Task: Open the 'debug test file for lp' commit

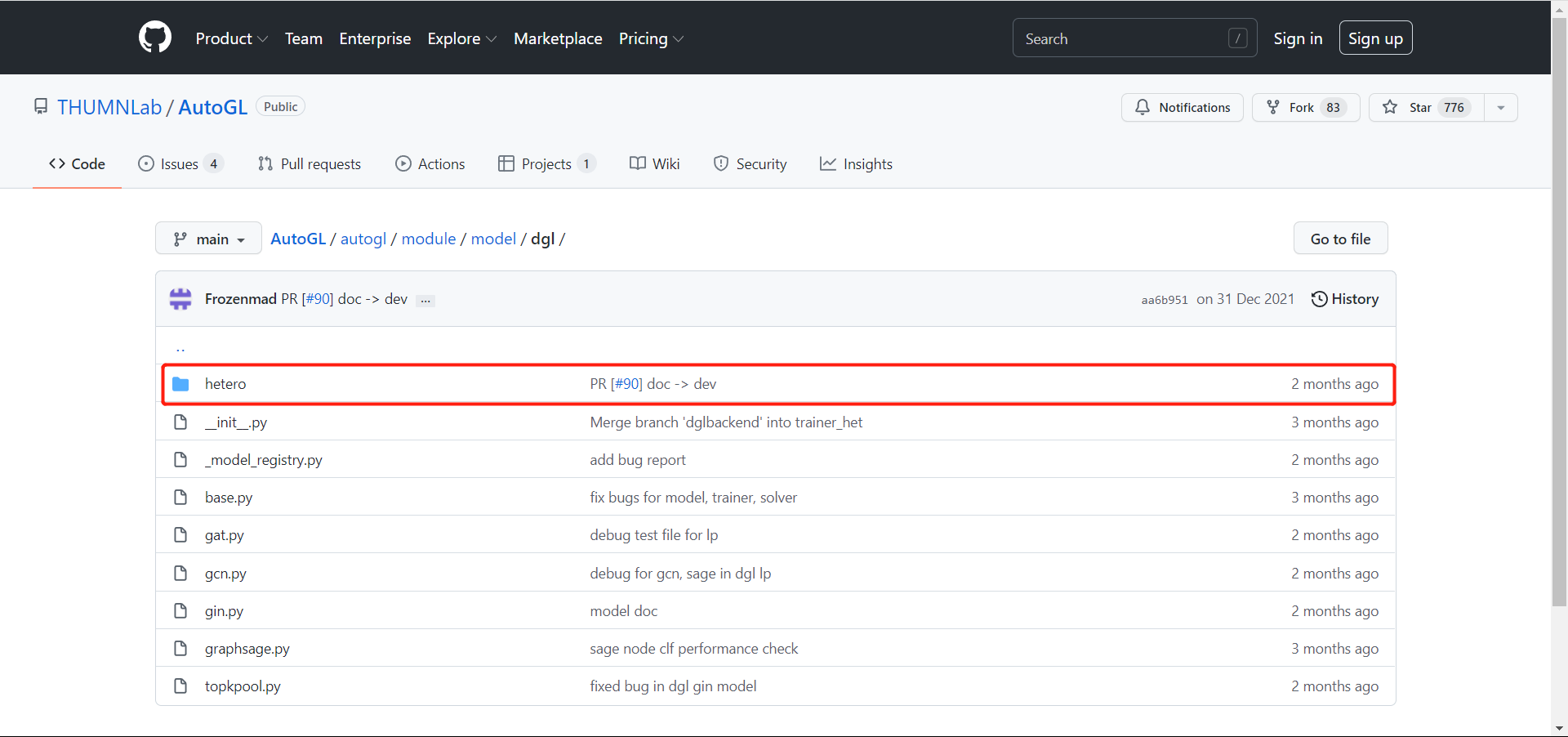Action: tap(654, 535)
